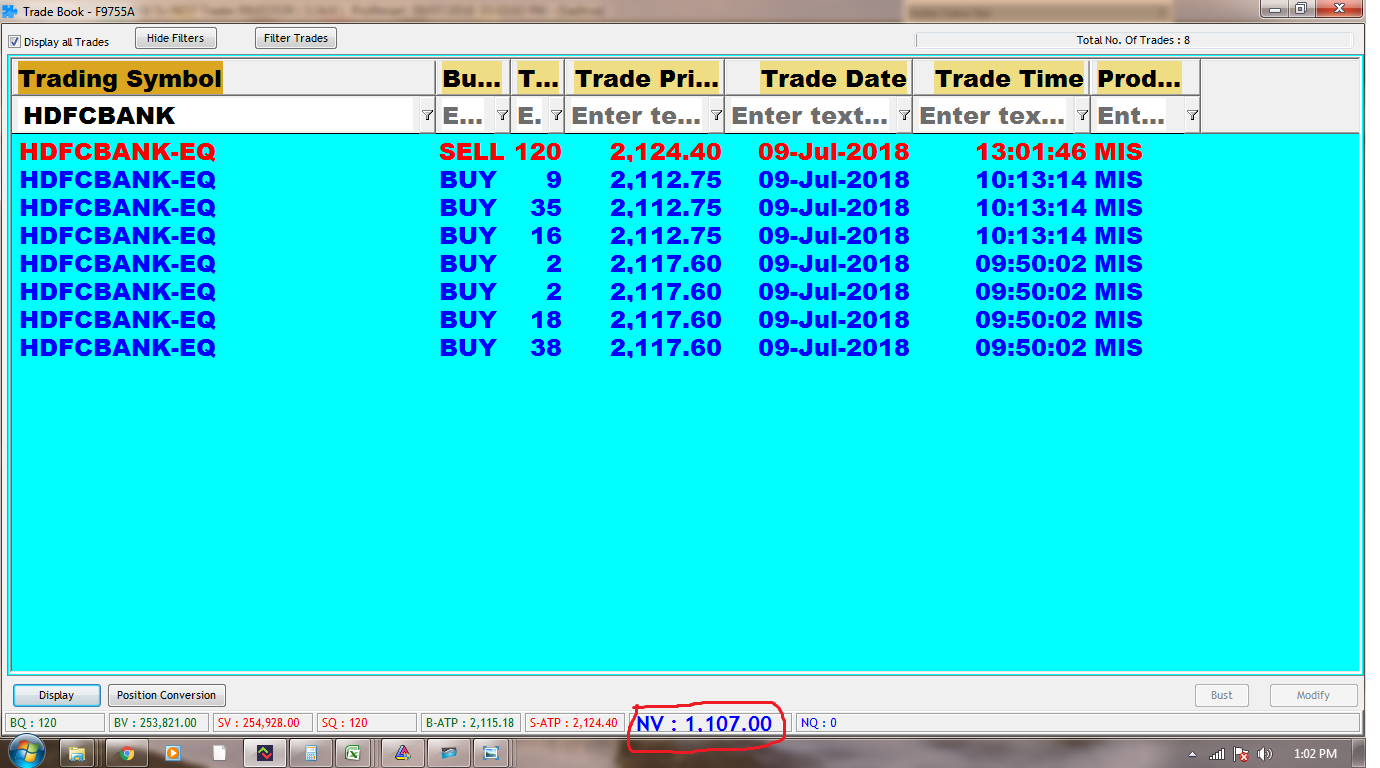The width and height of the screenshot is (1380, 768).
Task: Open the colorful pyramid app on the taskbar
Action: pyautogui.click(x=402, y=753)
